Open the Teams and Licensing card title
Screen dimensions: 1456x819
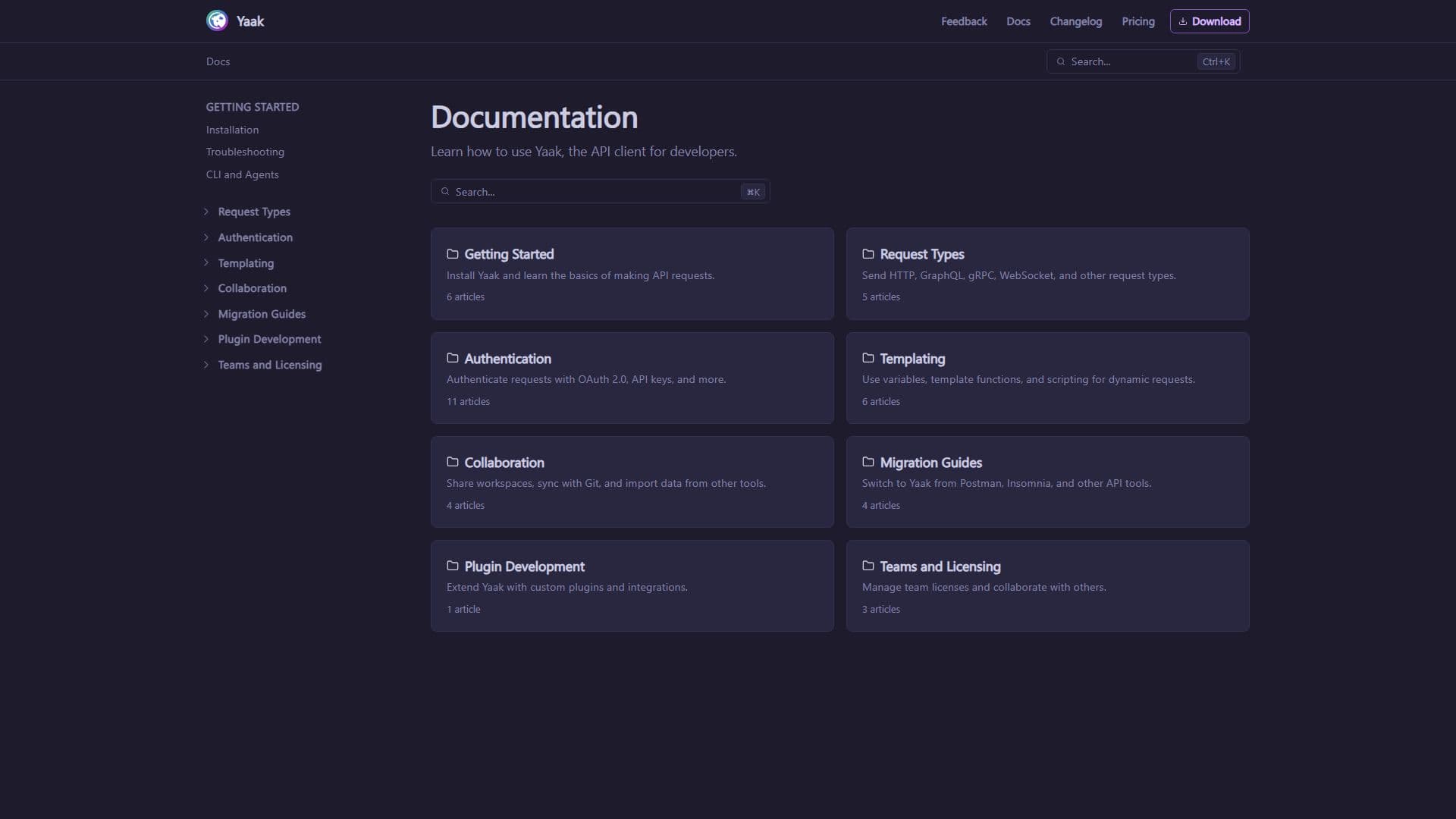pyautogui.click(x=940, y=566)
